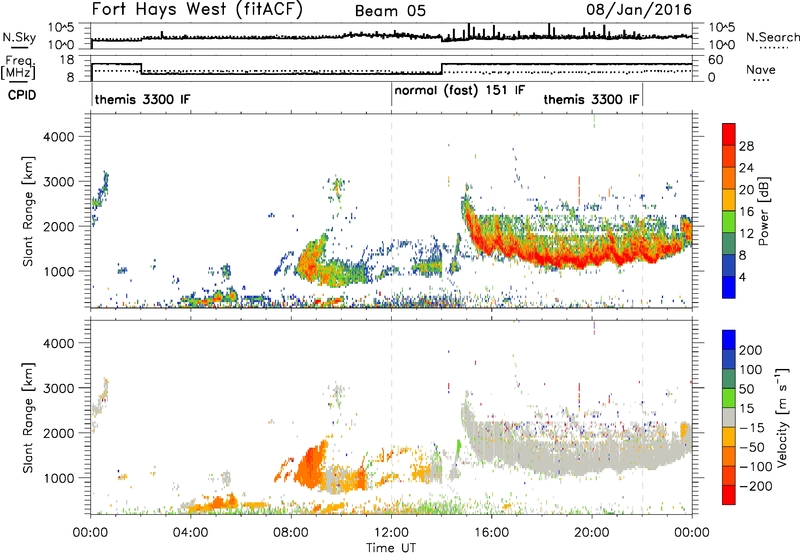Click the 18 tick on frequency axis
Image resolution: width=800 pixels, height=554 pixels.
pos(67,60)
